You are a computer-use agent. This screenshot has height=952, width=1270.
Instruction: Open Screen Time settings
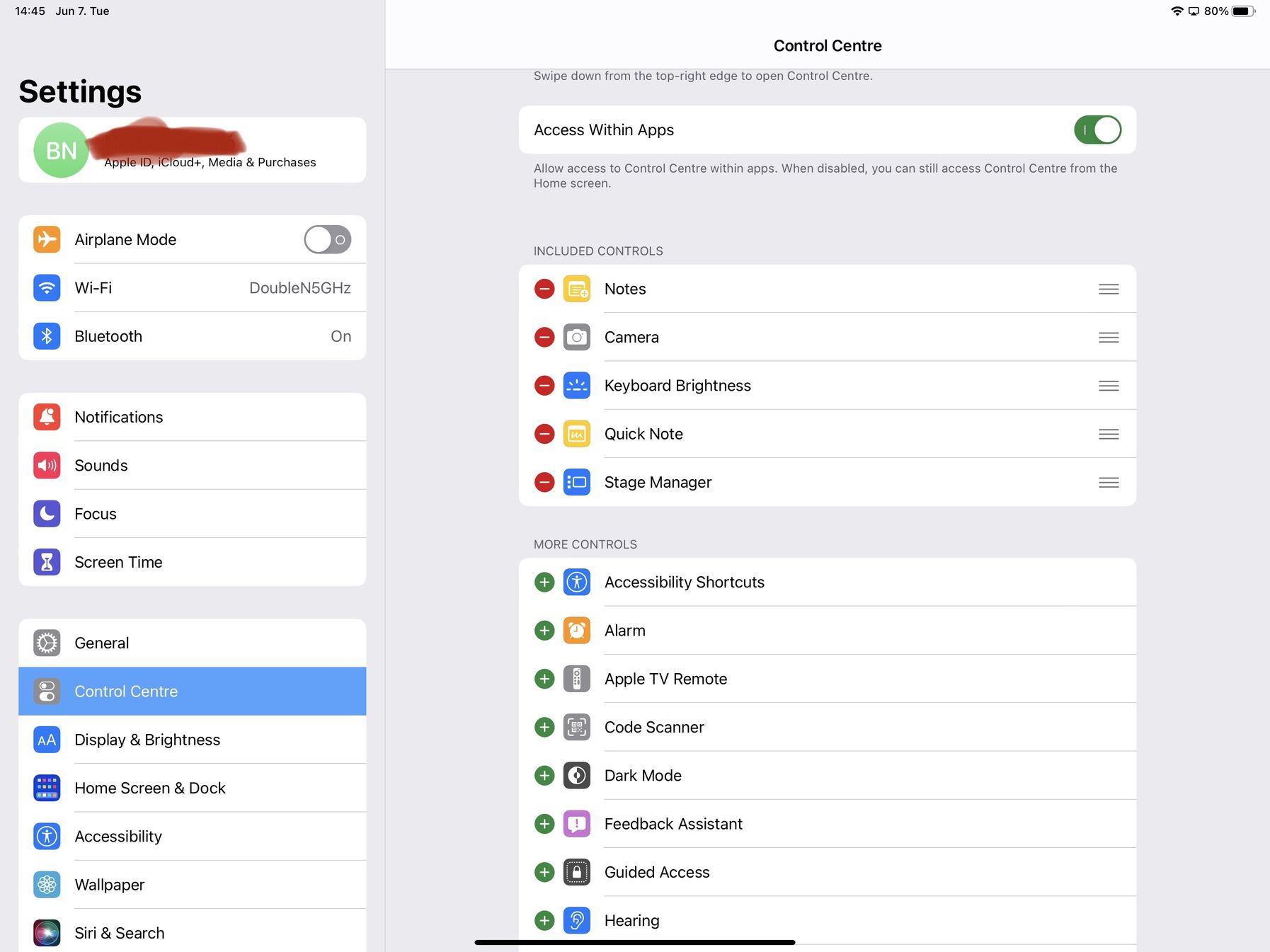[193, 562]
